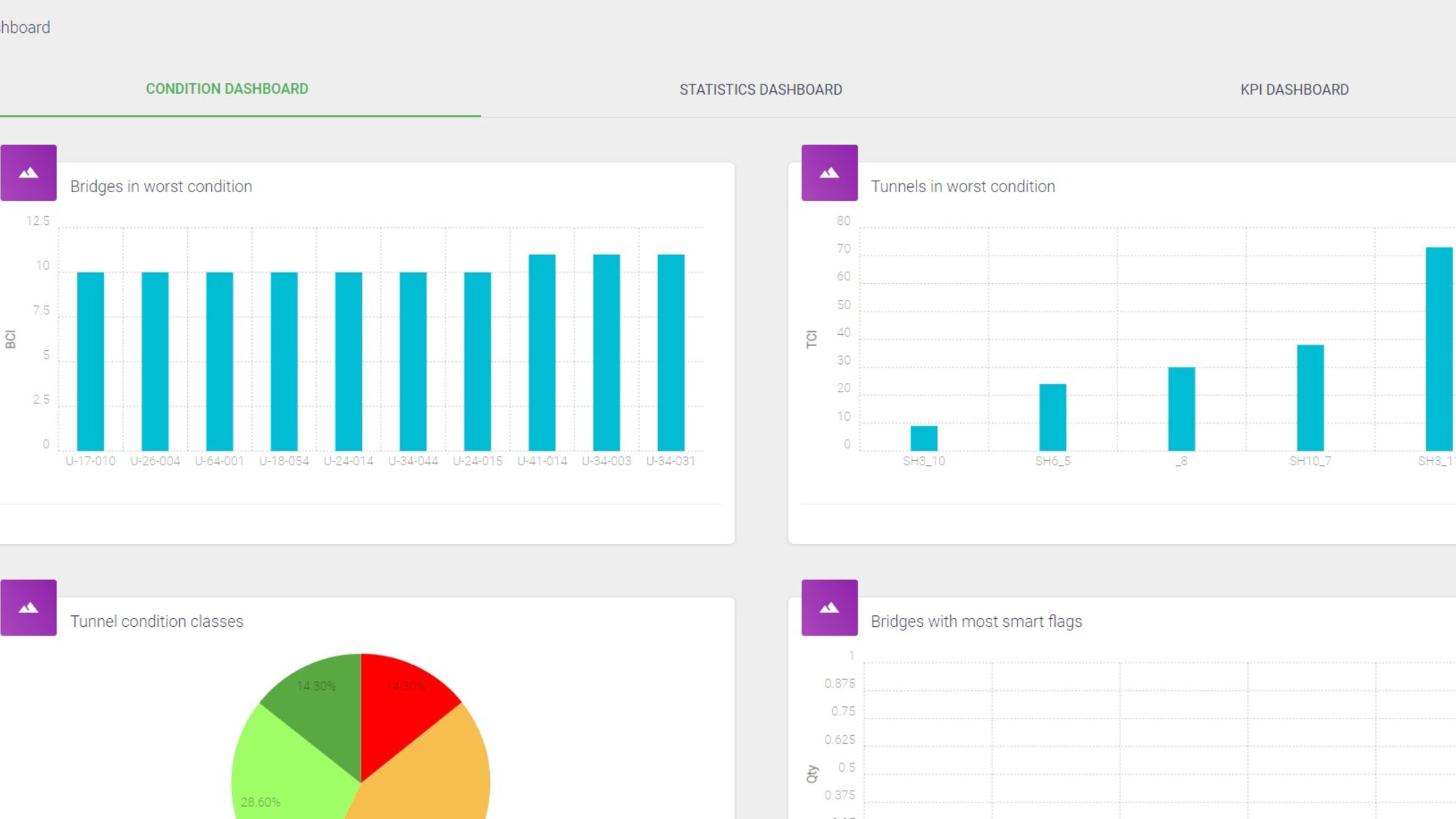Click the 'Tunnel condition classes' title
Viewport: 1456px width, 819px height.
[157, 622]
